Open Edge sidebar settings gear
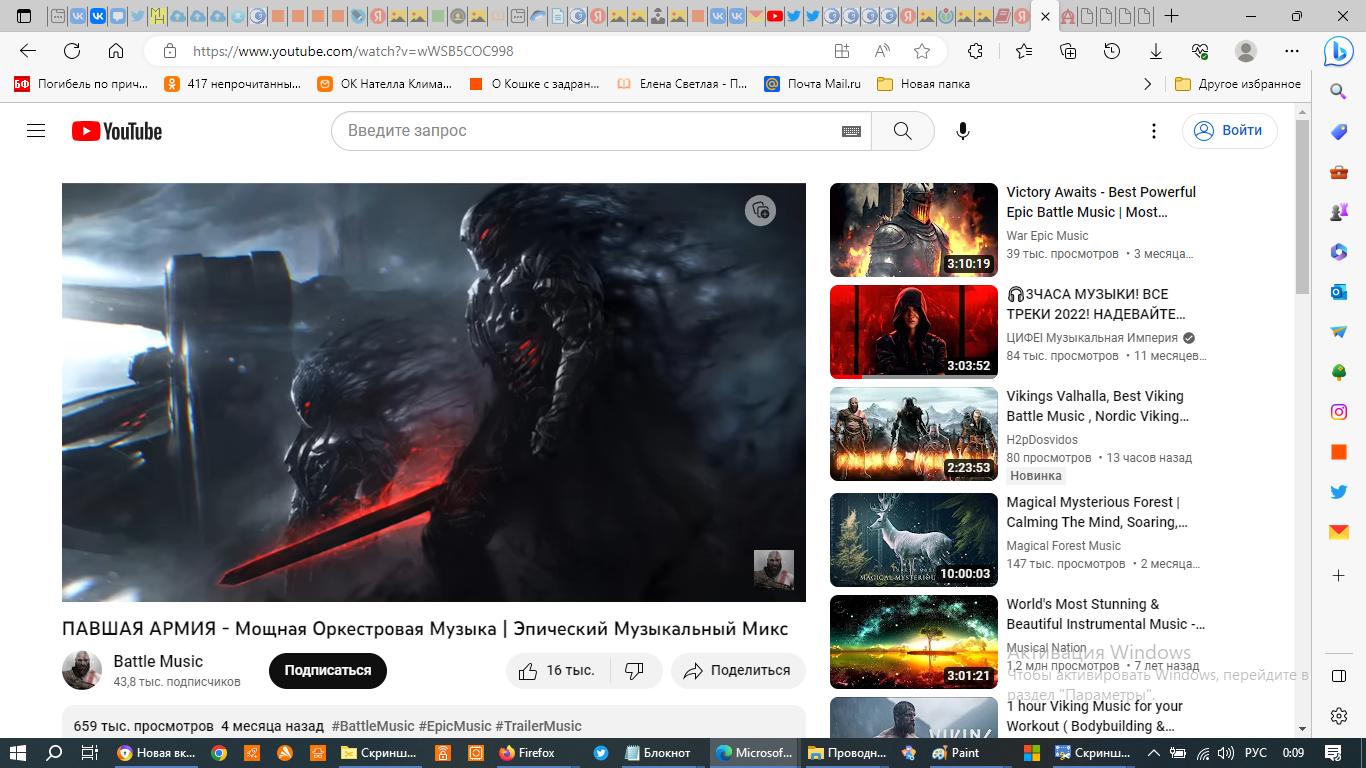The height and width of the screenshot is (768, 1366). point(1339,716)
